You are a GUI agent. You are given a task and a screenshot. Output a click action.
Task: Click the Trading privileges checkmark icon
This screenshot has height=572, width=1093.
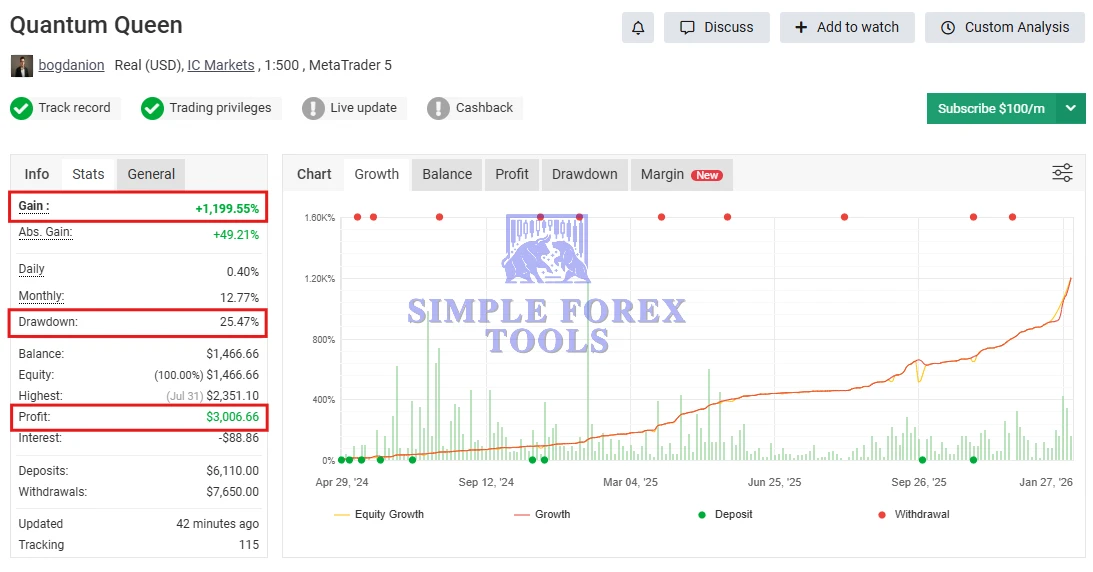coord(152,108)
